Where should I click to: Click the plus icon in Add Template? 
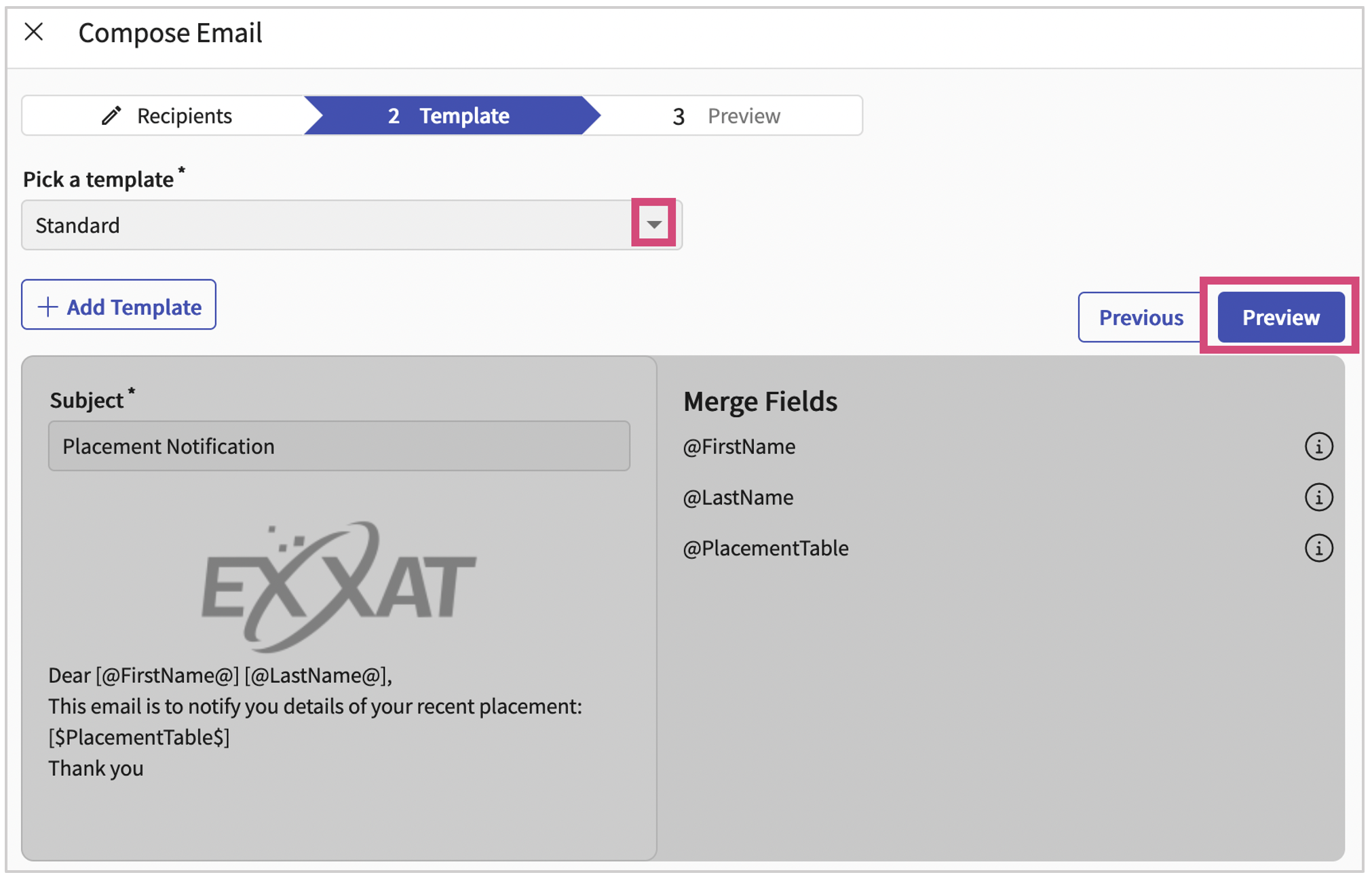click(47, 307)
